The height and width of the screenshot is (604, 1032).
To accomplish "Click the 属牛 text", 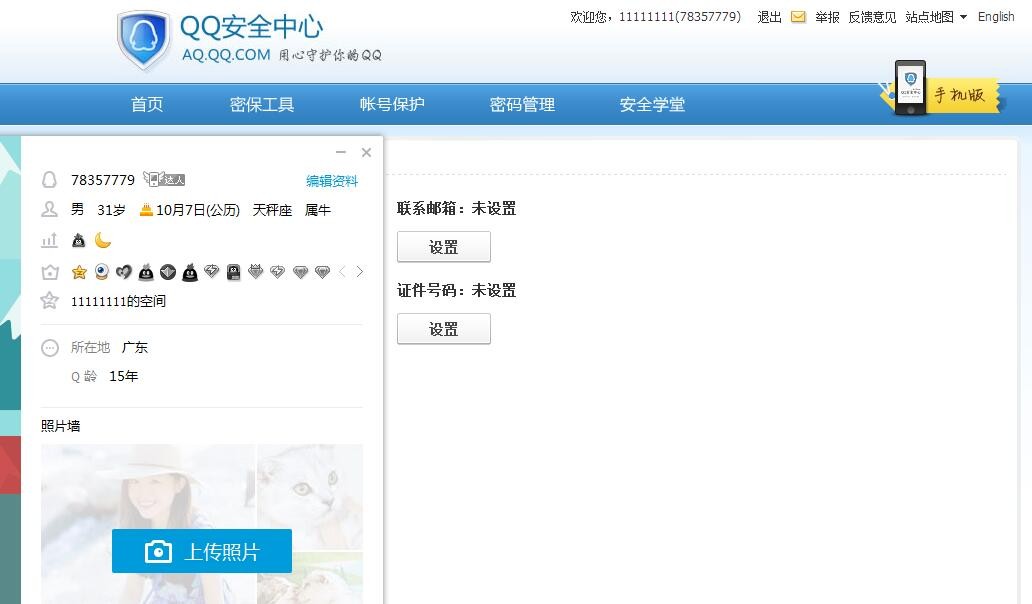I will tap(318, 210).
